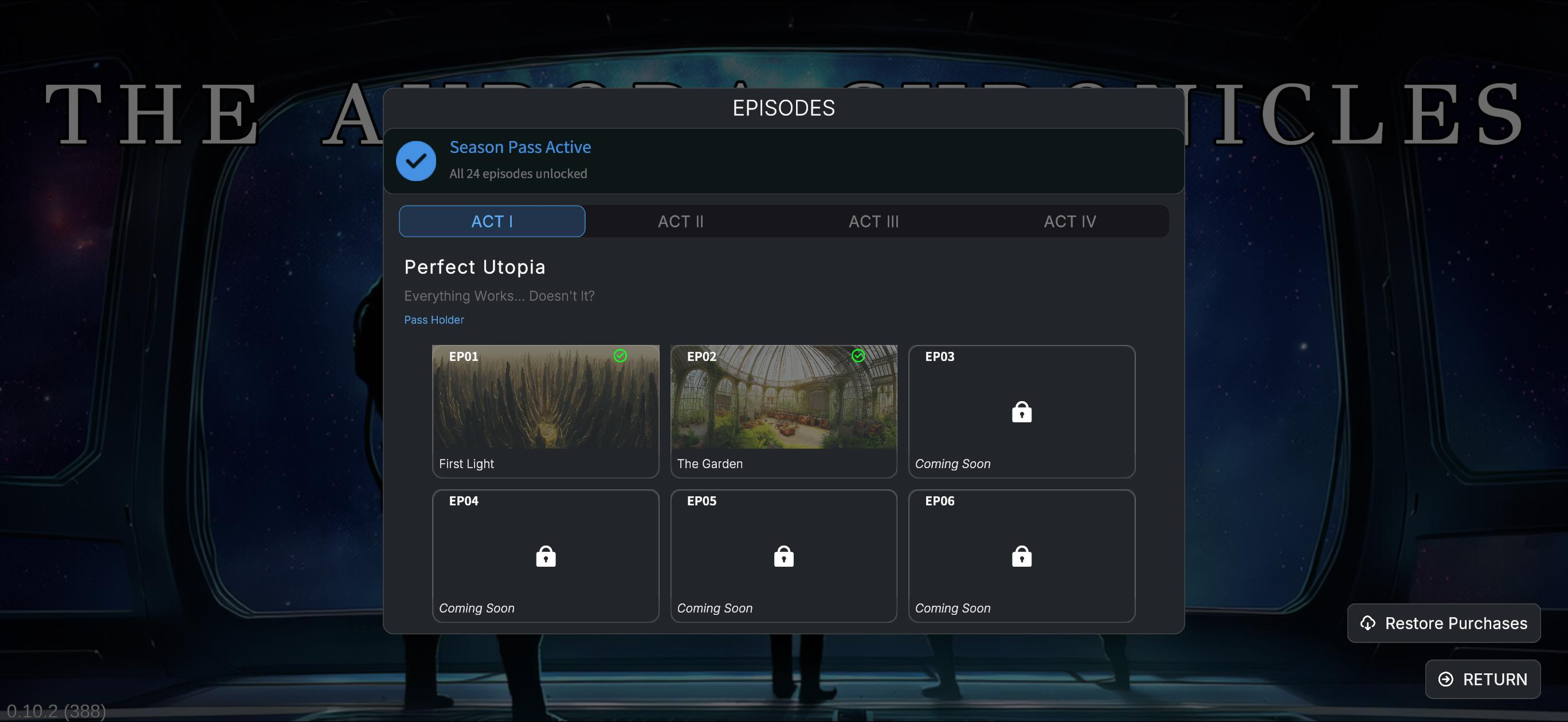The width and height of the screenshot is (1568, 722).
Task: Click the All 24 episodes unlocked text
Action: 518,174
